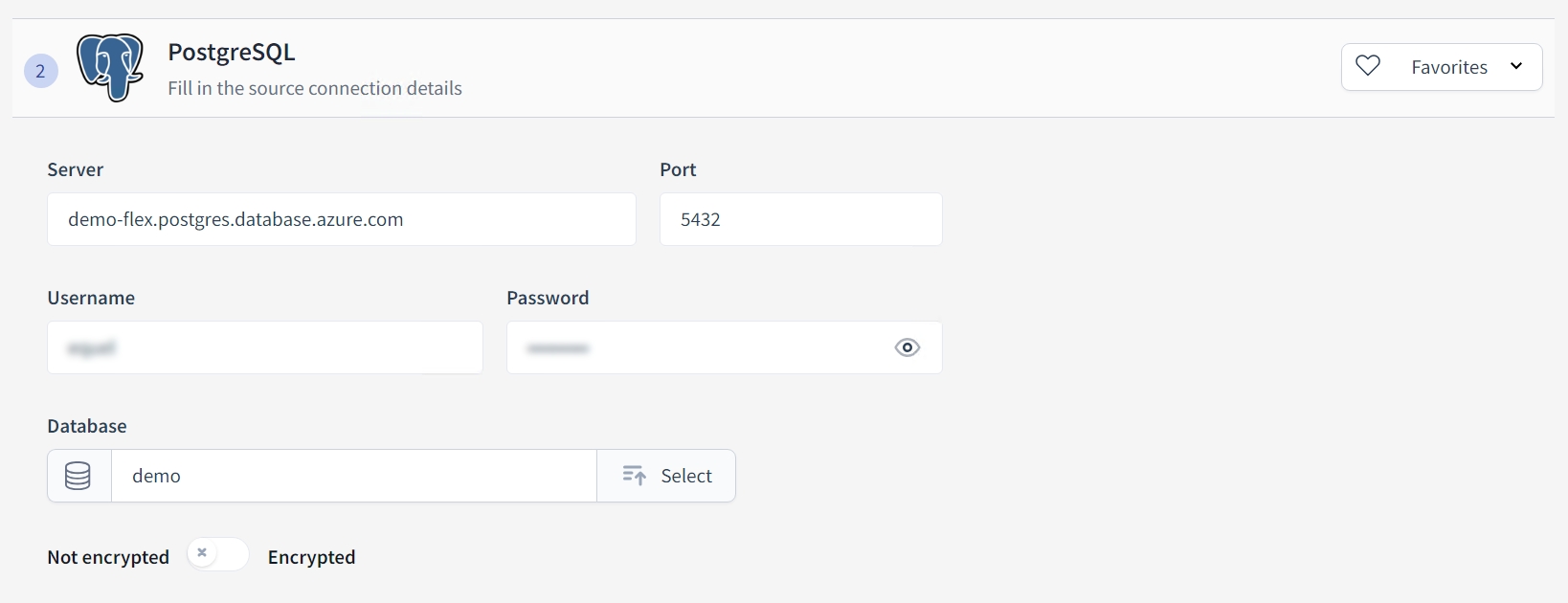Click the PostgreSQL heading text

pyautogui.click(x=232, y=52)
